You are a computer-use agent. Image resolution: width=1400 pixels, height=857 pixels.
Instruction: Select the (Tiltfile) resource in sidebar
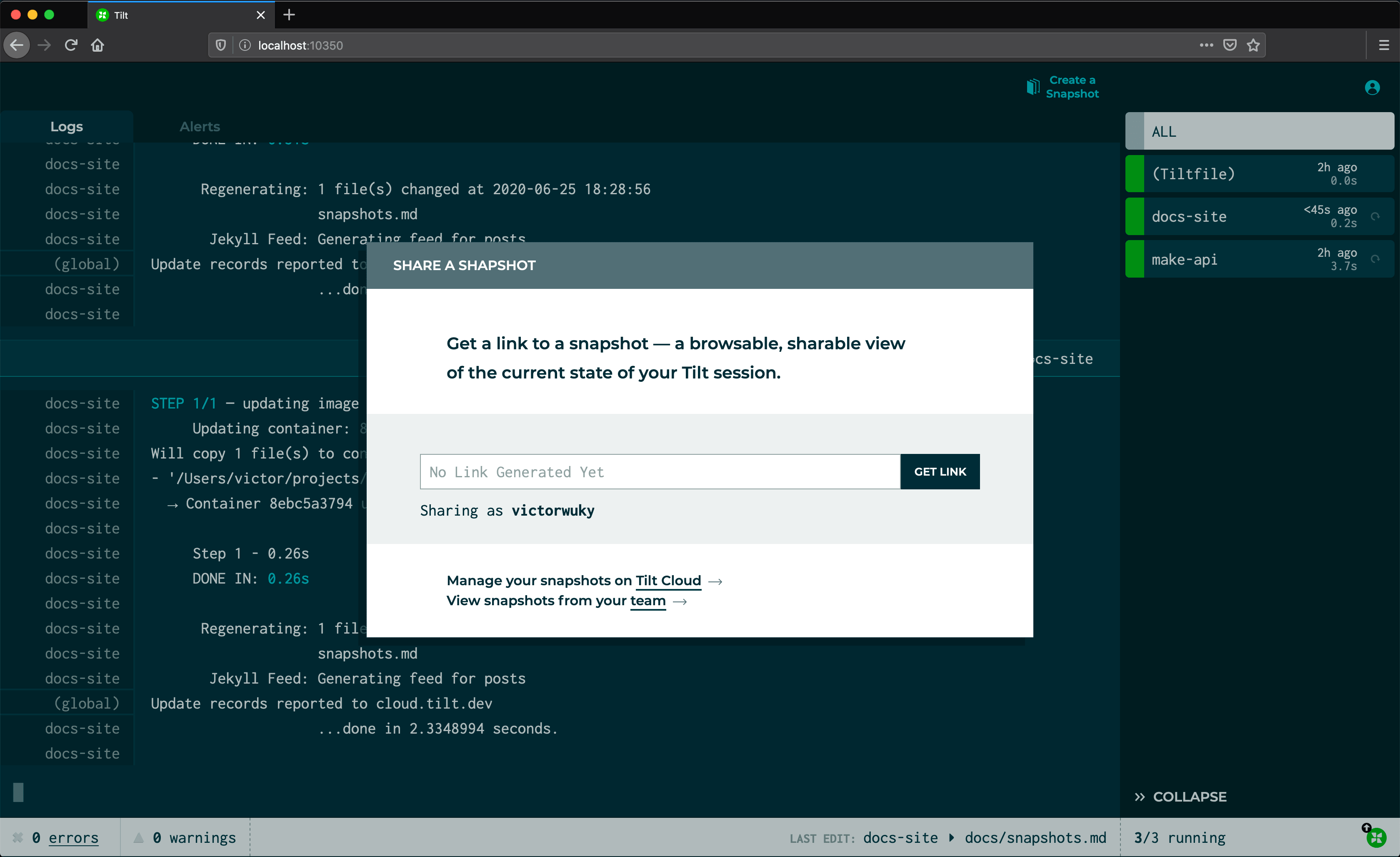click(x=1260, y=173)
